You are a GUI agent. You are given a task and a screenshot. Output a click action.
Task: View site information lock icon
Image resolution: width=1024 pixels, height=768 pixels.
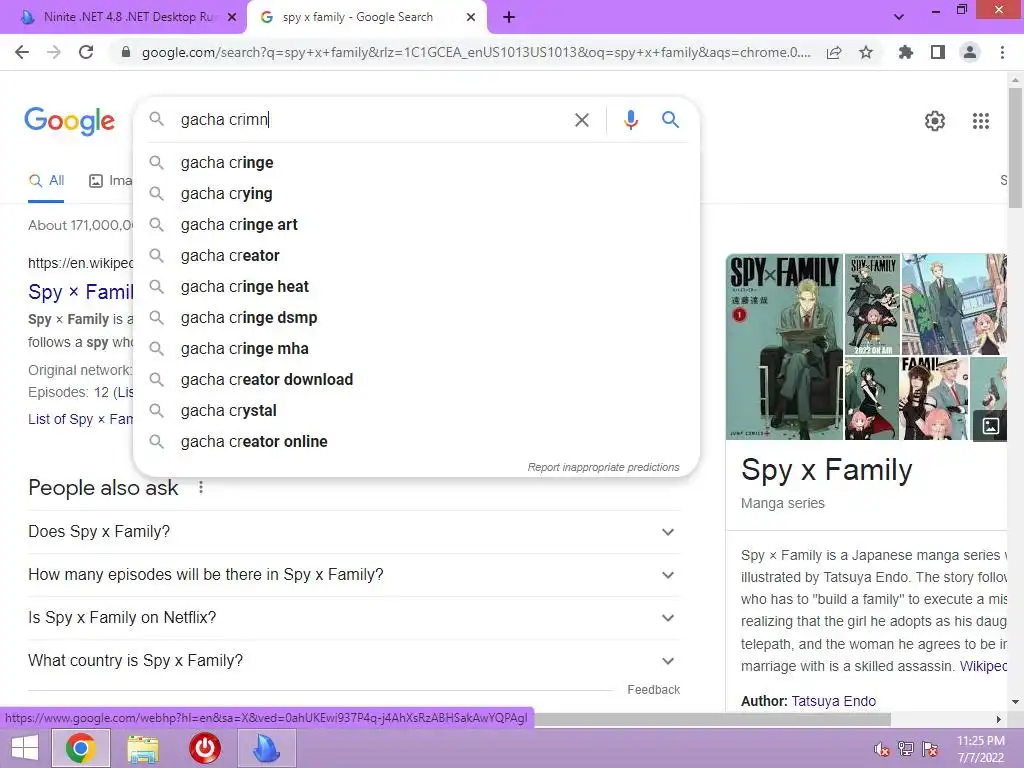click(x=126, y=52)
